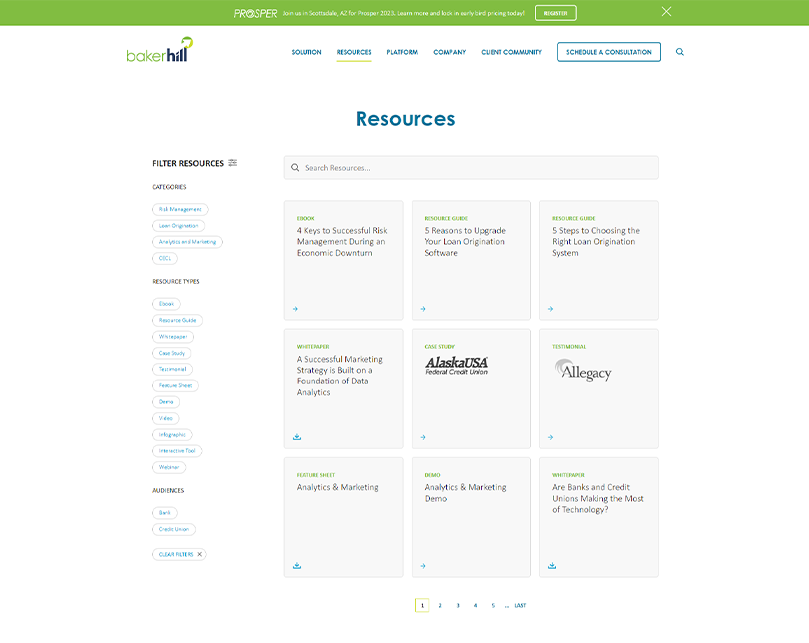Click the REGISTER button in the Prosper banner
Image resolution: width=809 pixels, height=643 pixels.
(554, 12)
